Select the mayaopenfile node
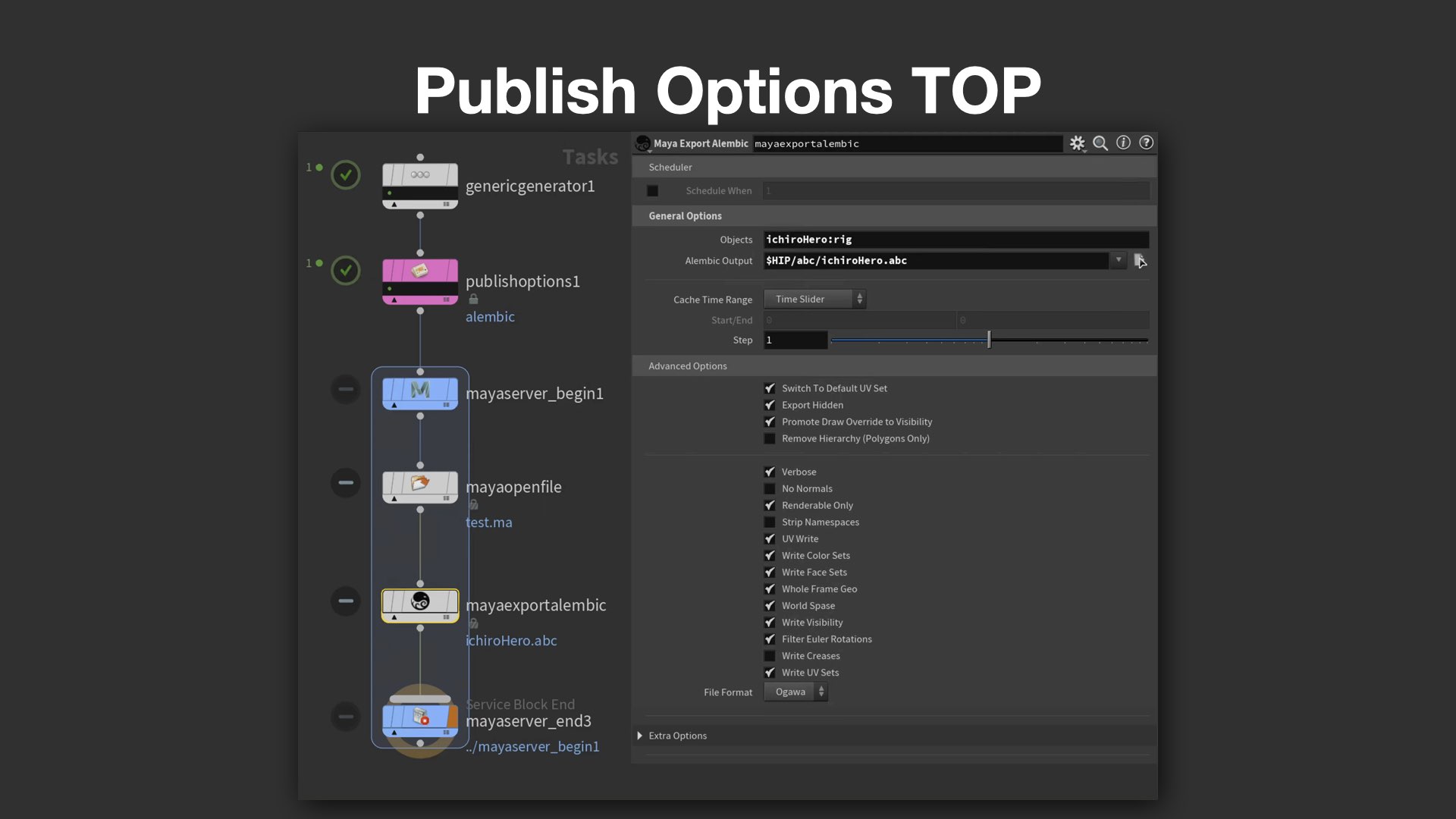 coord(420,487)
